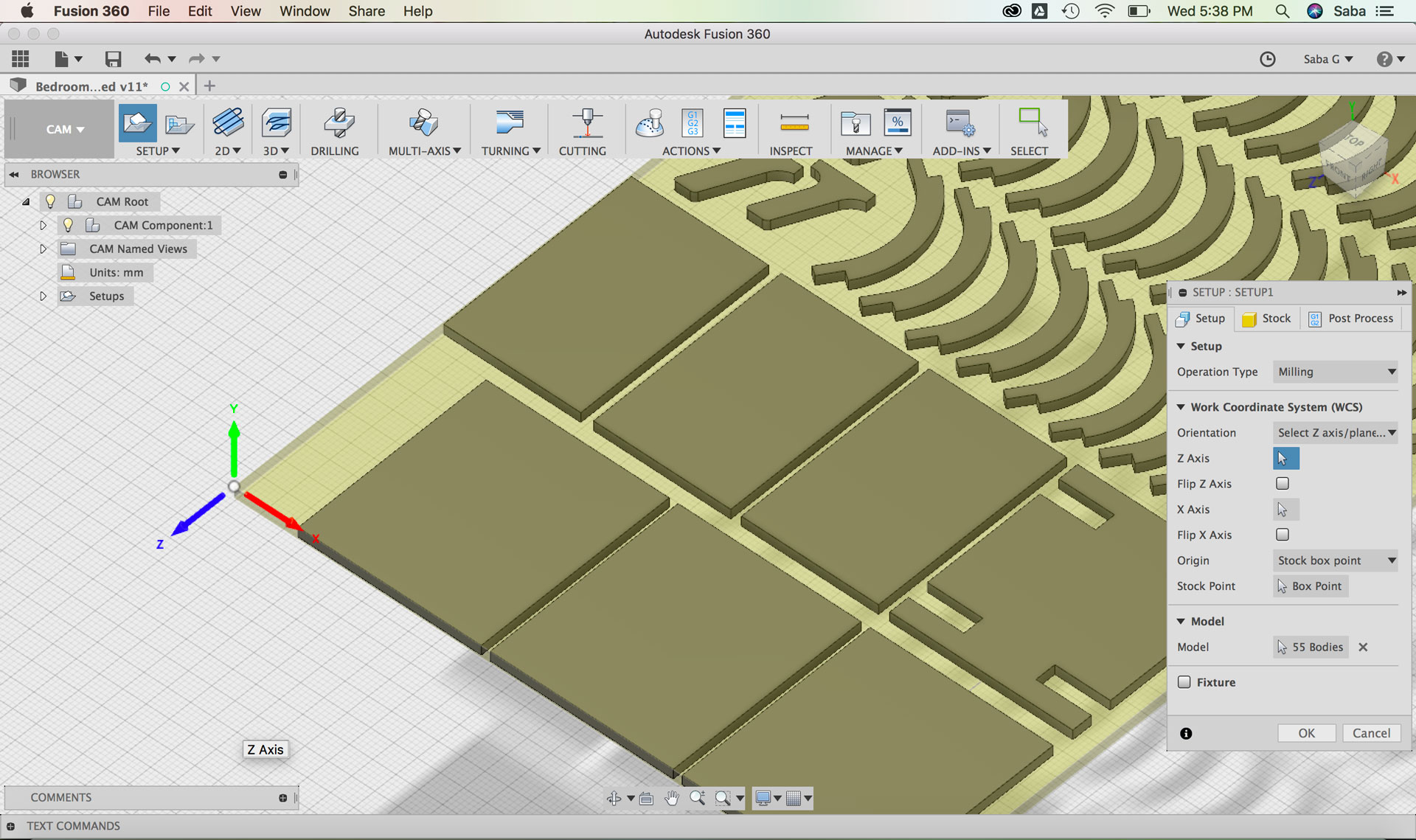The image size is (1416, 840).
Task: Click the Save icon in top toolbar
Action: [x=113, y=59]
